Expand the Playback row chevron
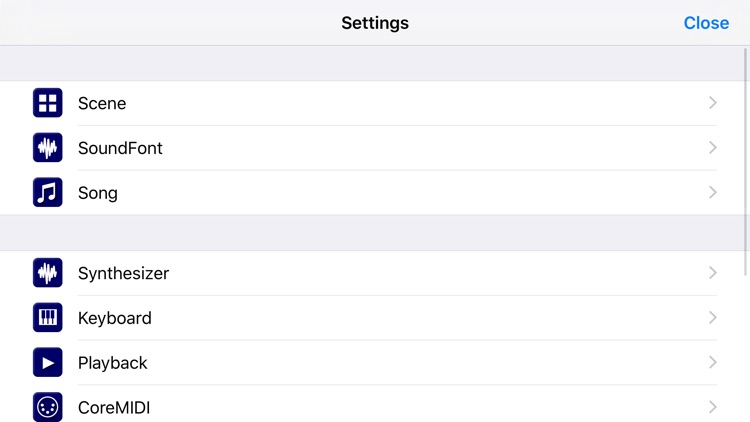750x422 pixels. click(713, 362)
